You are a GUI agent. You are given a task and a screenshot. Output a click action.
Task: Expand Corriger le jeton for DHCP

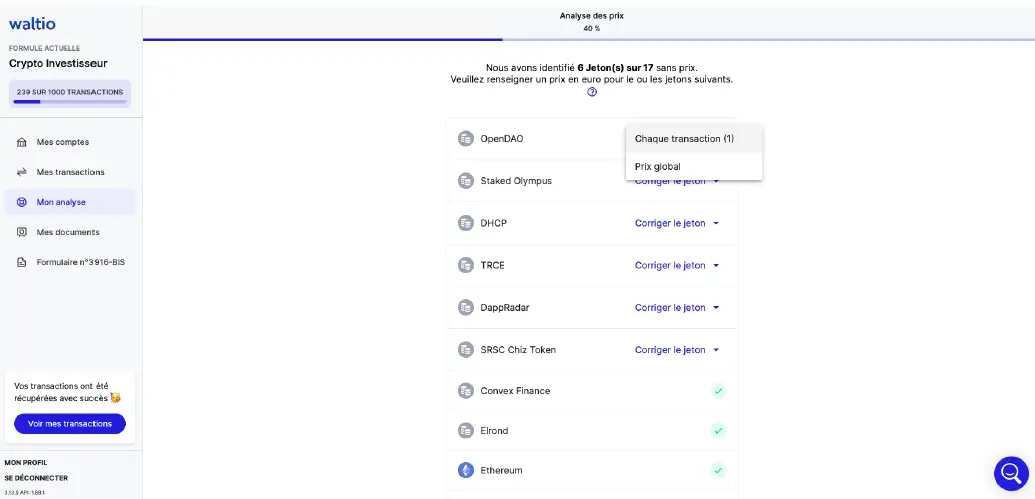click(677, 223)
